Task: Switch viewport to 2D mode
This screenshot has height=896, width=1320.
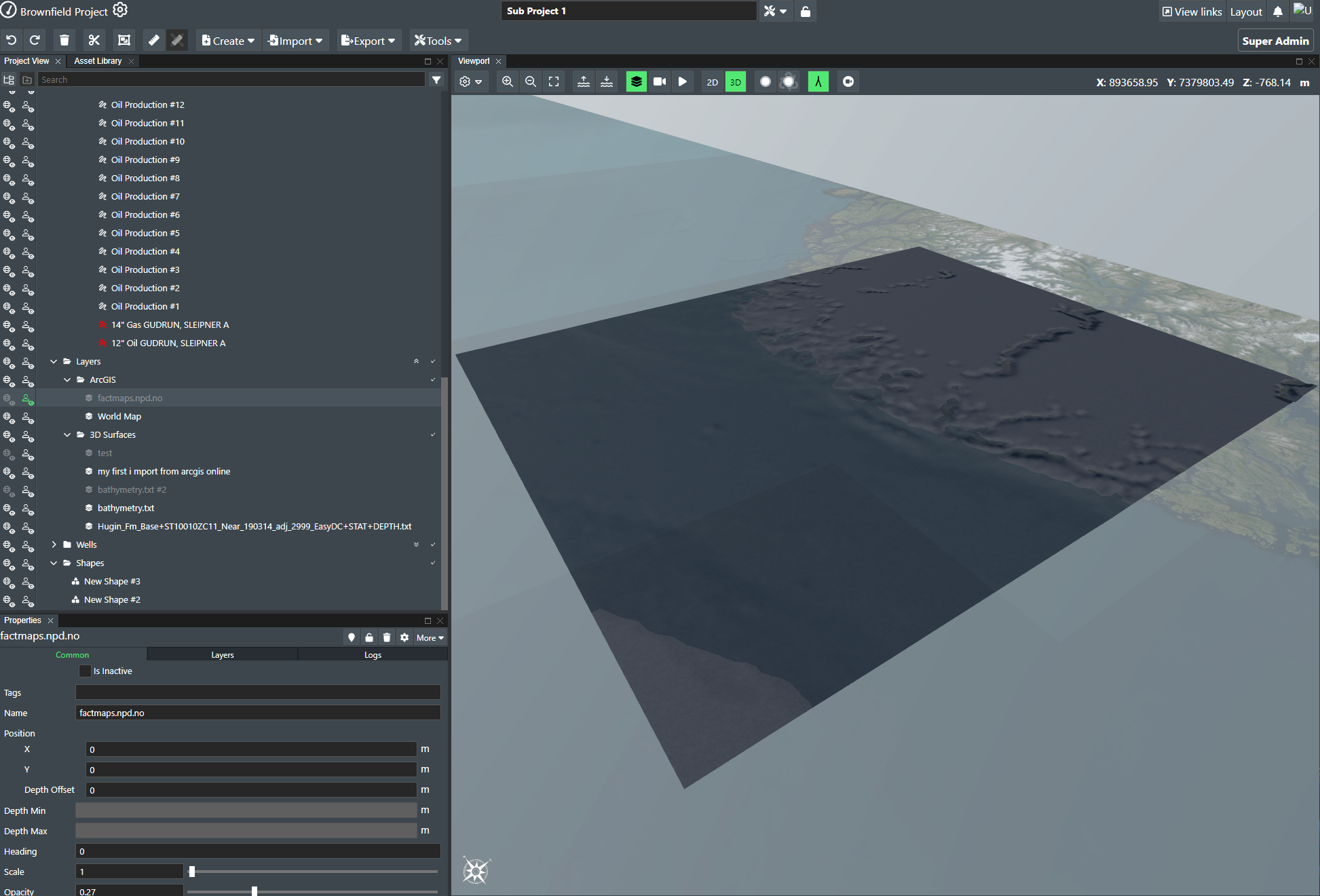Action: tap(713, 81)
